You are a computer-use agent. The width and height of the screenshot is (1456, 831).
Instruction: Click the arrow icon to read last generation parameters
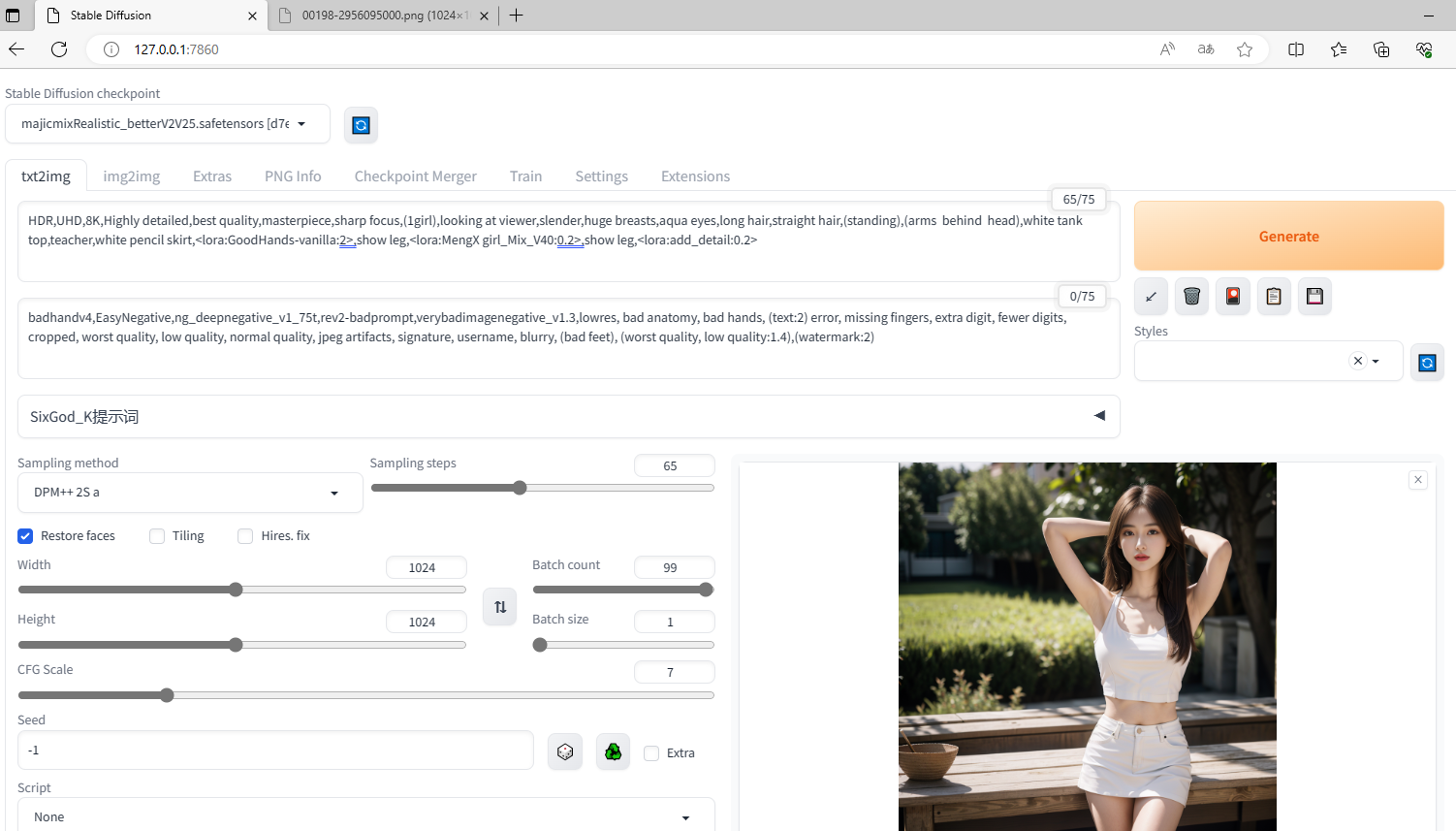pos(1151,297)
